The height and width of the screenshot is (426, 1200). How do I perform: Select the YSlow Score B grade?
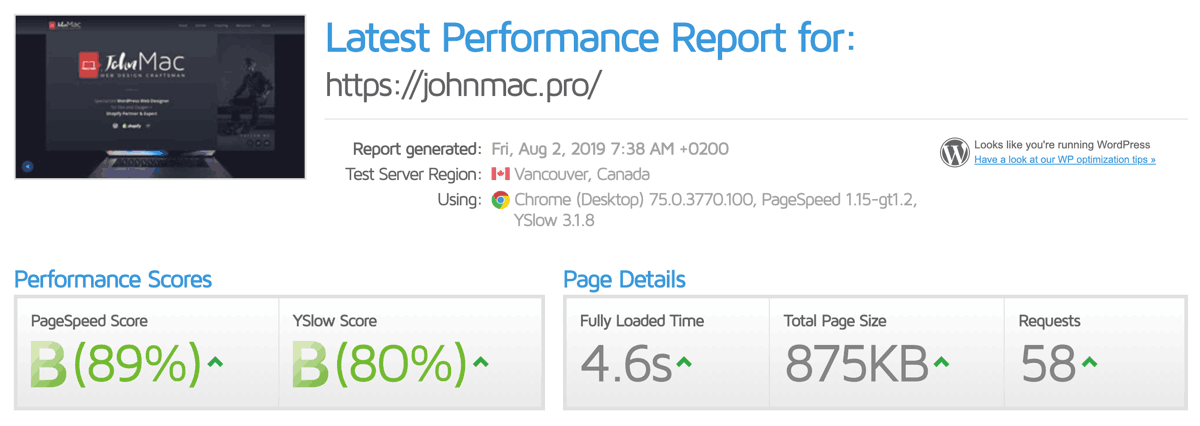pos(310,364)
